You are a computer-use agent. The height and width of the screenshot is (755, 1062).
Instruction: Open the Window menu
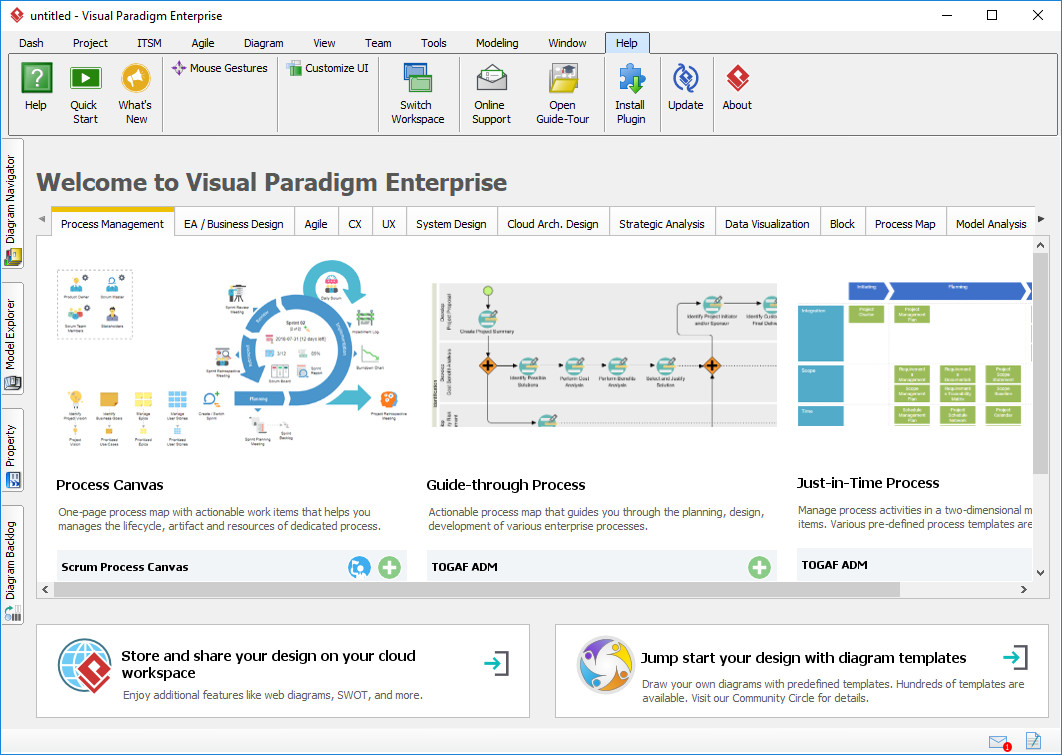click(567, 43)
